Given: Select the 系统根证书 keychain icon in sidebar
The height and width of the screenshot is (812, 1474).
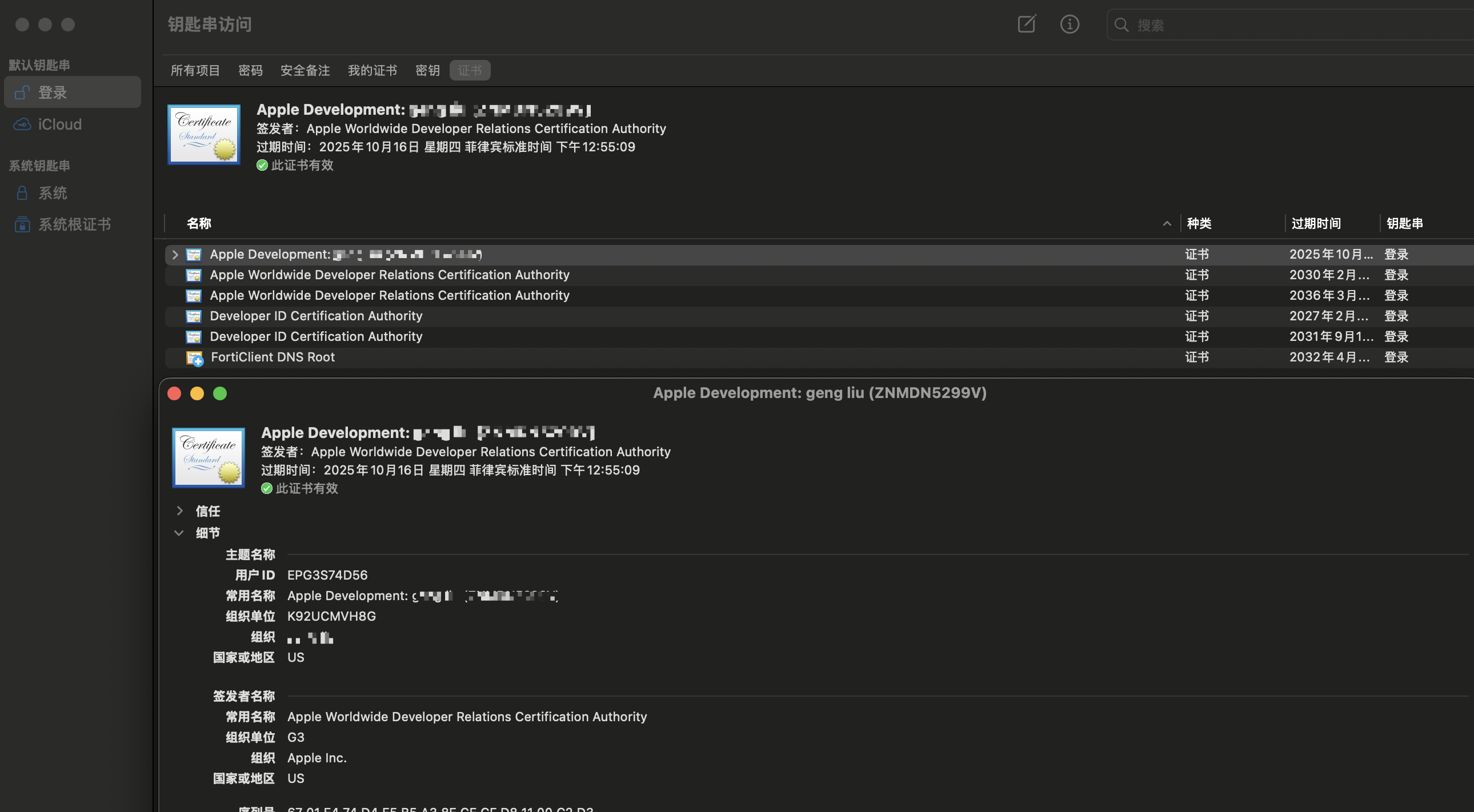Looking at the screenshot, I should (22, 224).
